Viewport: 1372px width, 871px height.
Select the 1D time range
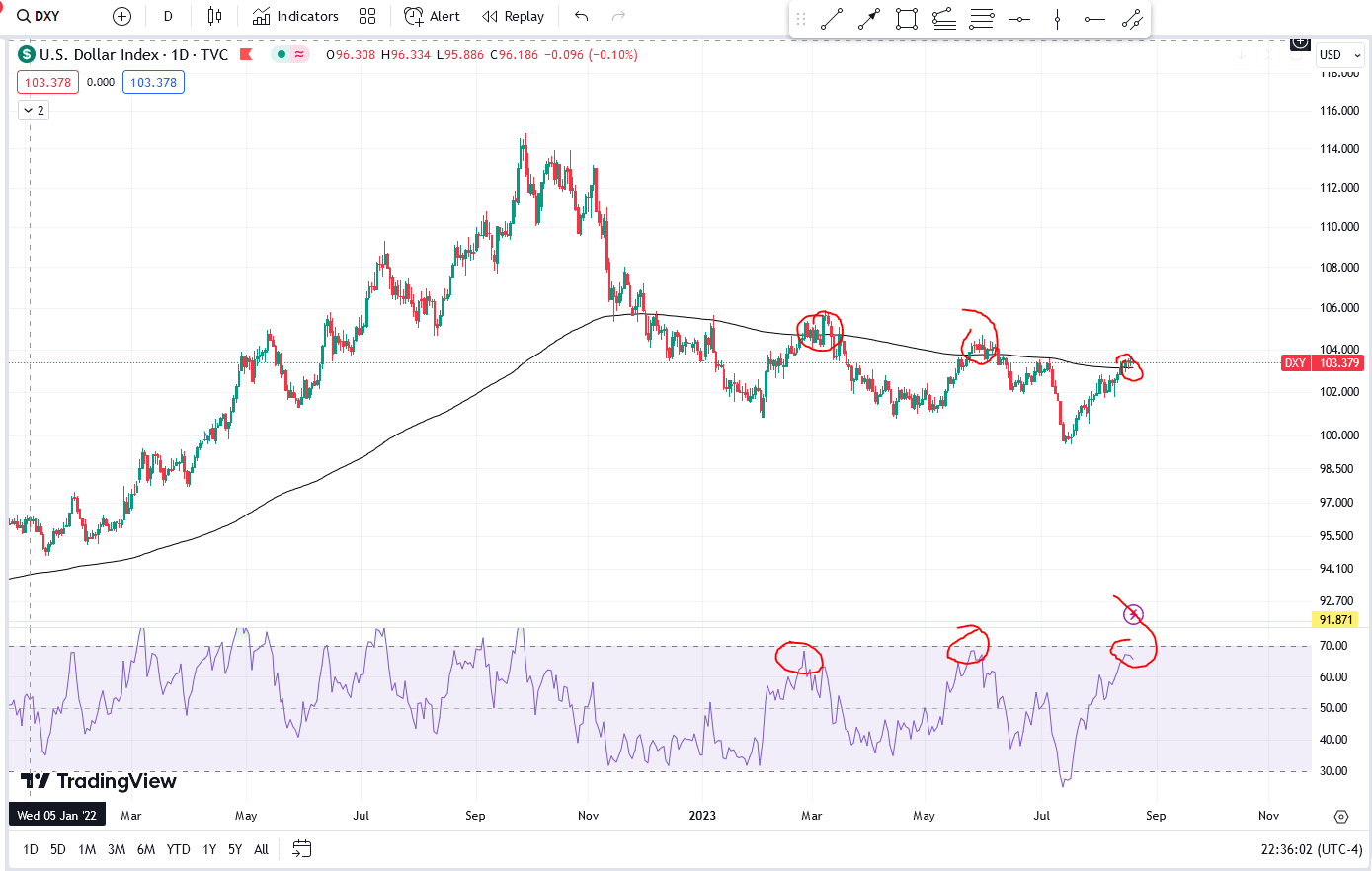(x=31, y=849)
